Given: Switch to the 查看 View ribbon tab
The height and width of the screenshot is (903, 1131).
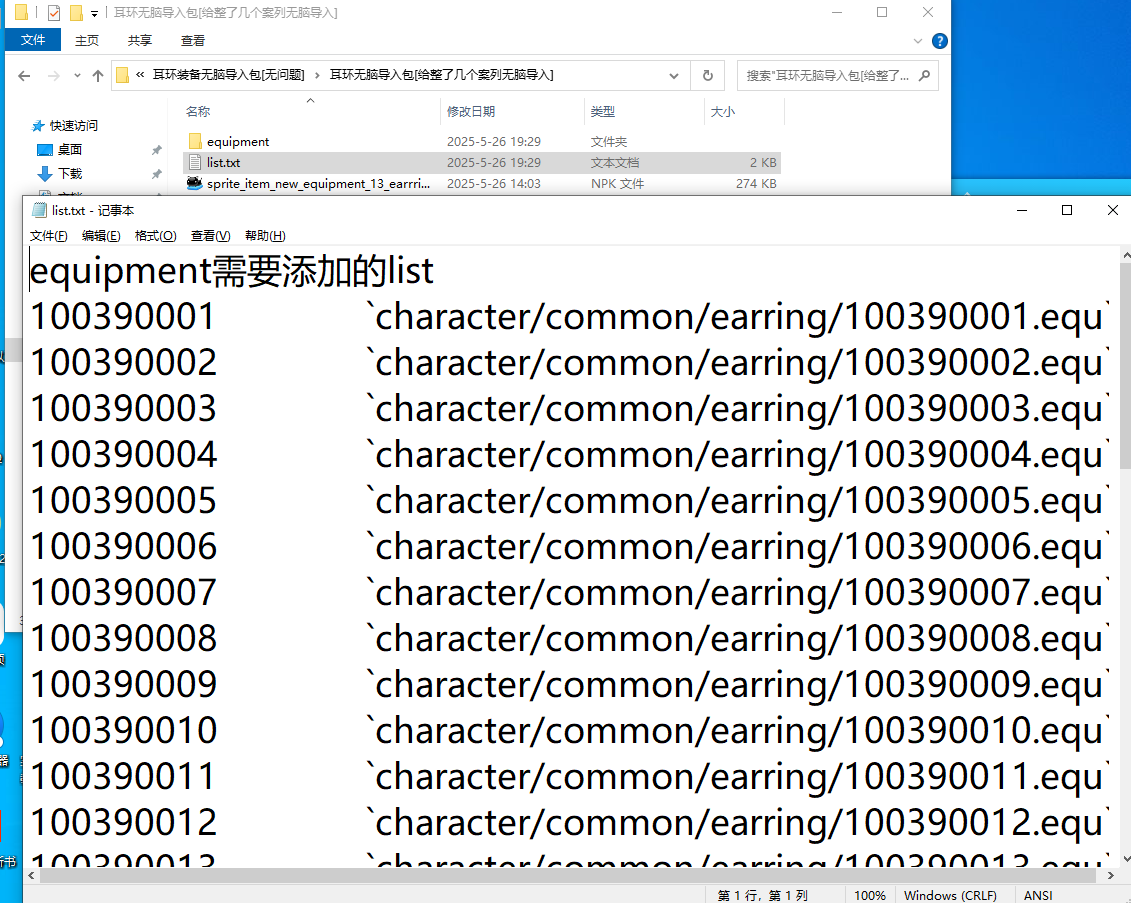Looking at the screenshot, I should [193, 41].
